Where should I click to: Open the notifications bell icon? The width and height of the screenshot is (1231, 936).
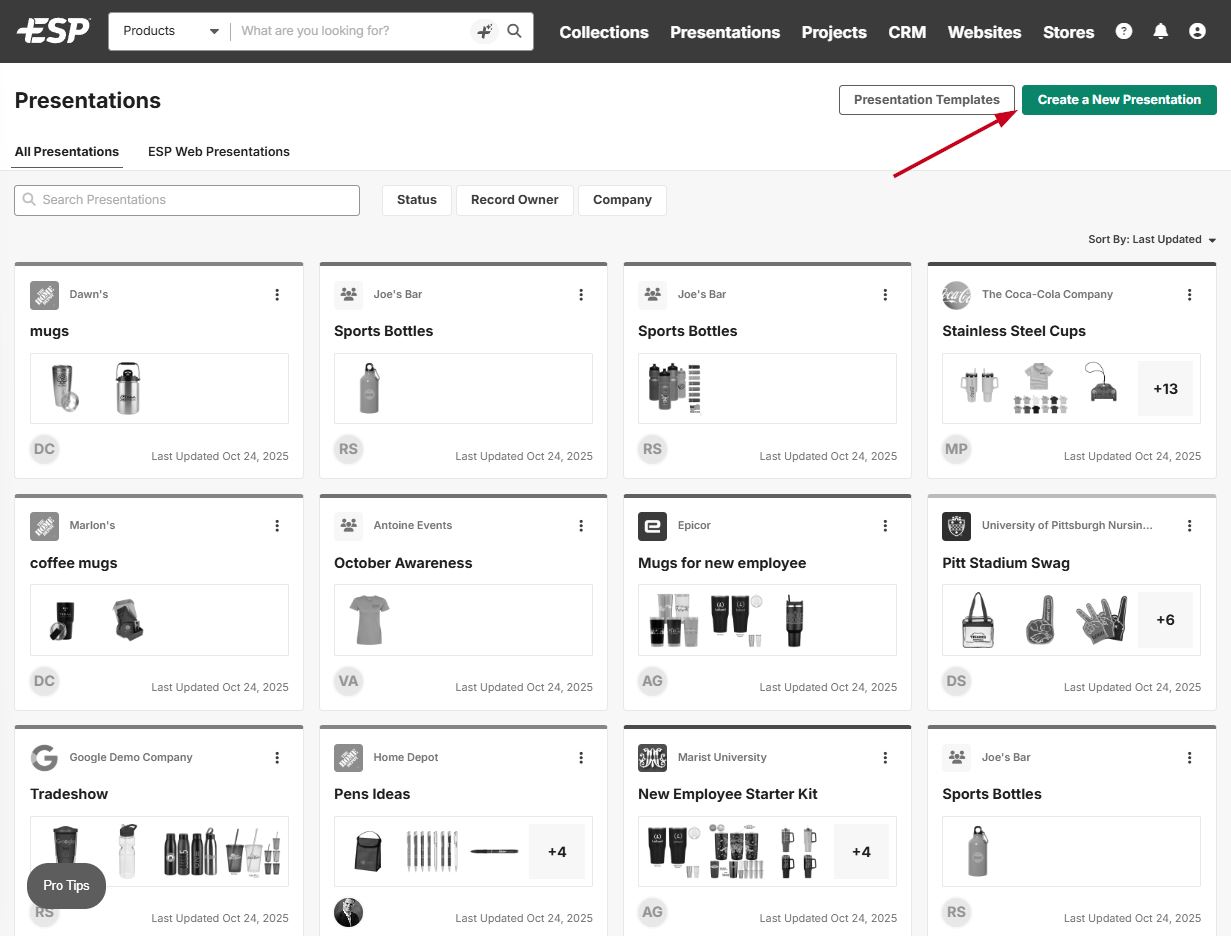(1160, 31)
